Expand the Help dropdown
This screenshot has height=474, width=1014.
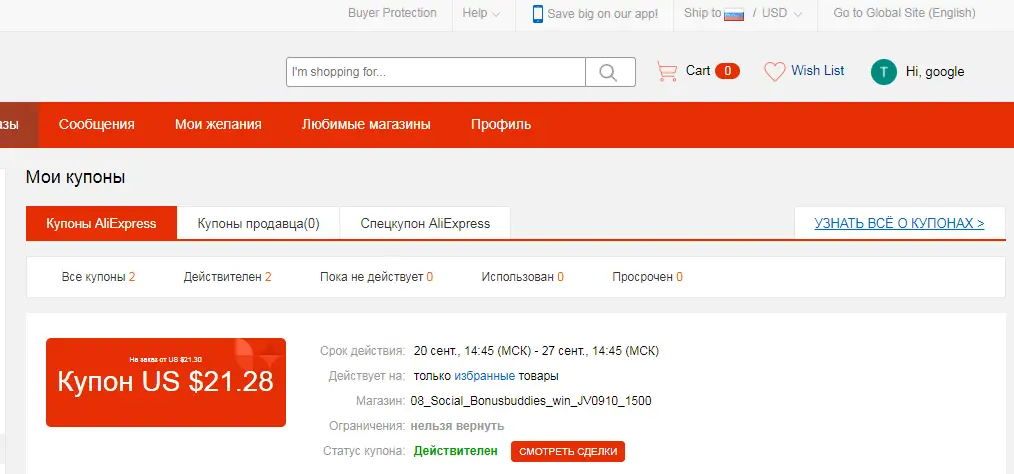tap(480, 13)
